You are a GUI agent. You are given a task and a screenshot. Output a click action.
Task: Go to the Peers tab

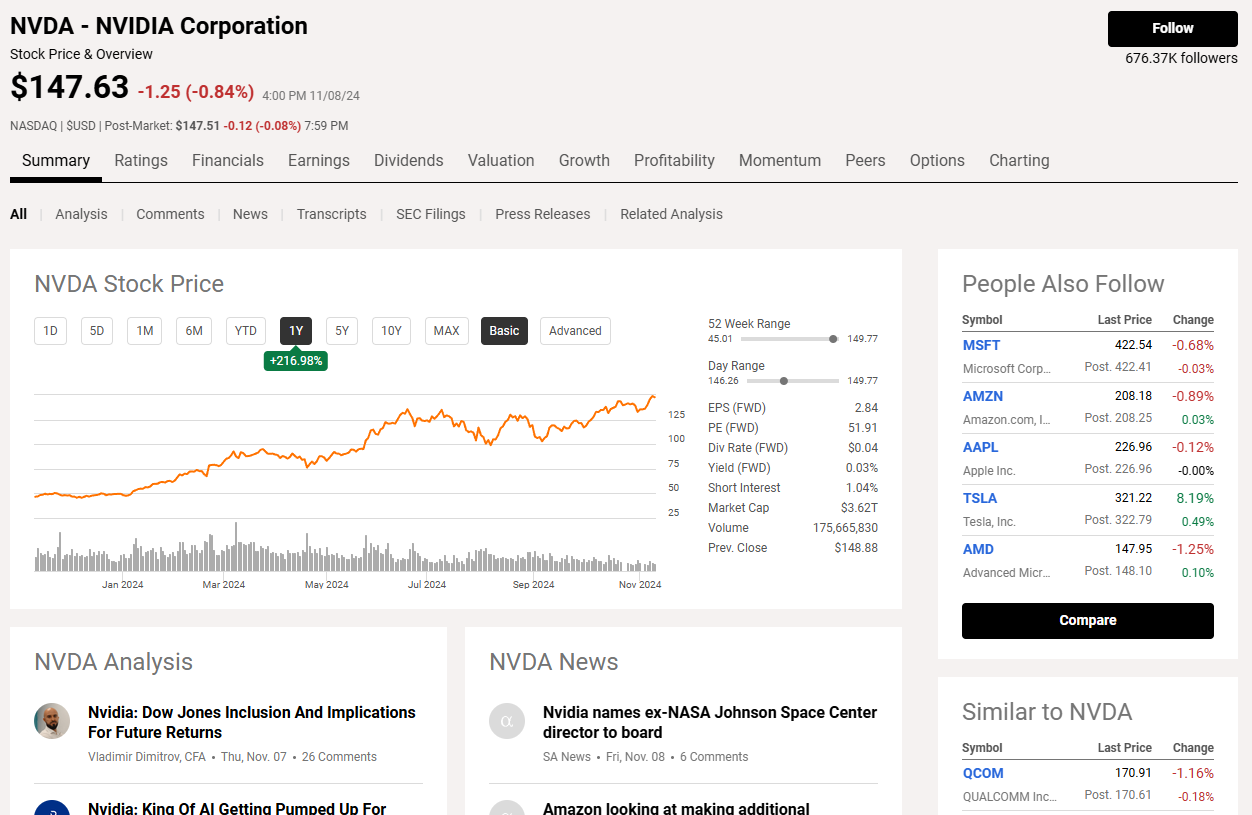(865, 160)
